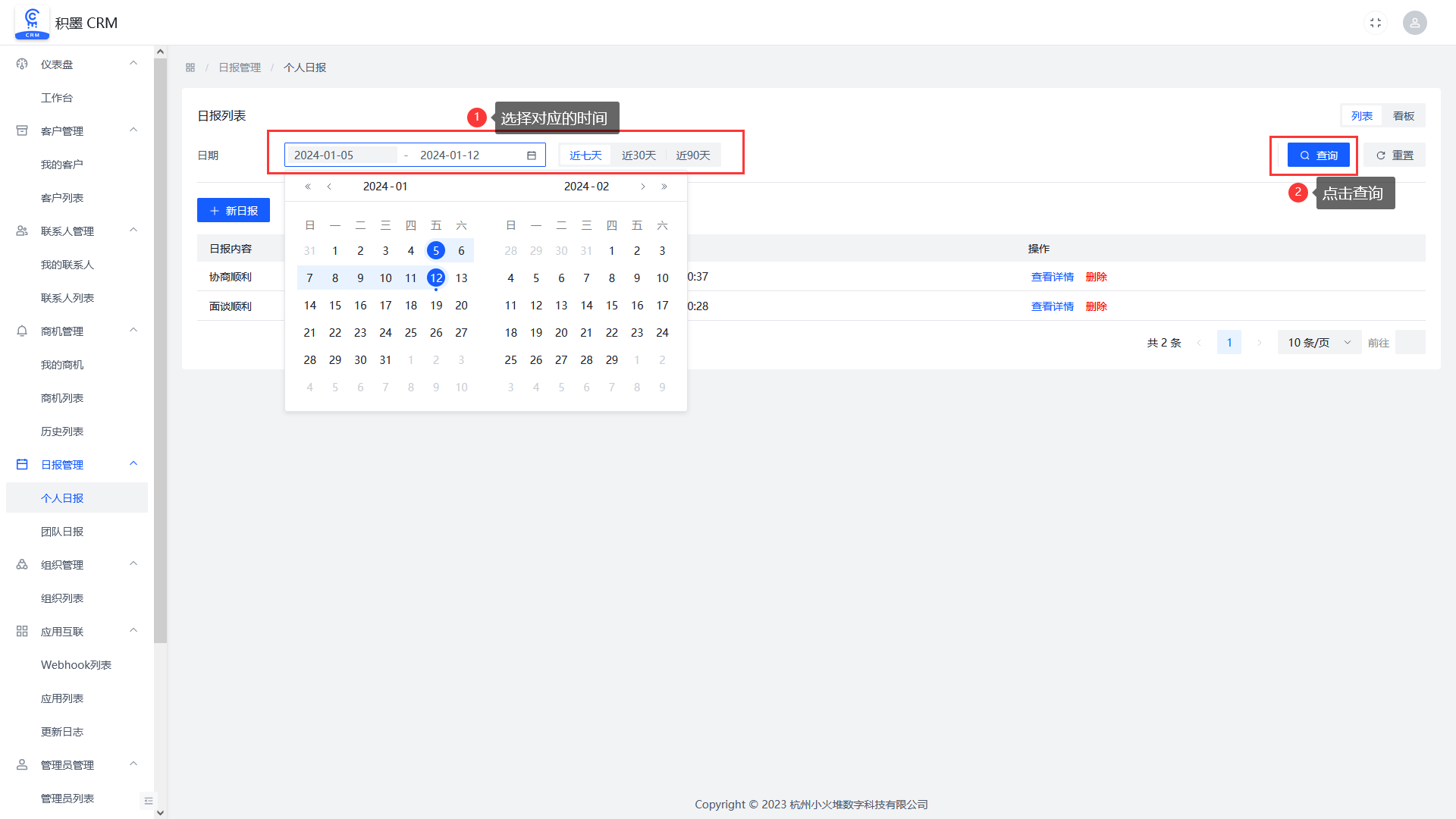Image resolution: width=1456 pixels, height=819 pixels.
Task: Open 更新日志 in the sidebar
Action: (62, 732)
